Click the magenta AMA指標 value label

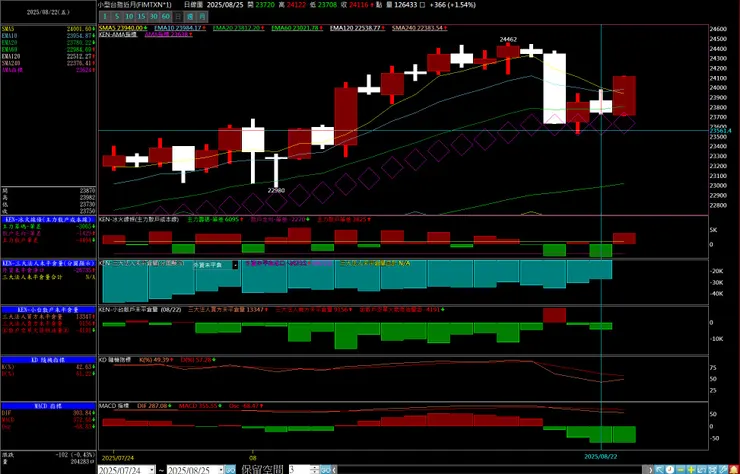coord(168,34)
